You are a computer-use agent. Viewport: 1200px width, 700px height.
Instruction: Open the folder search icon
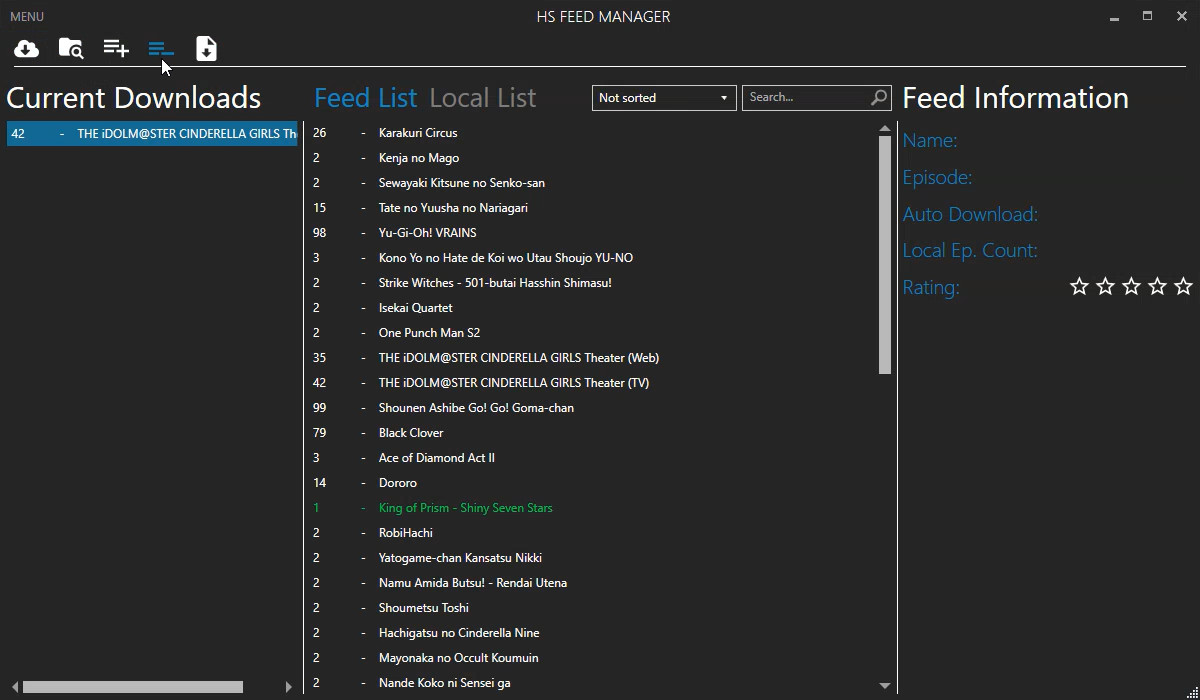click(x=71, y=49)
